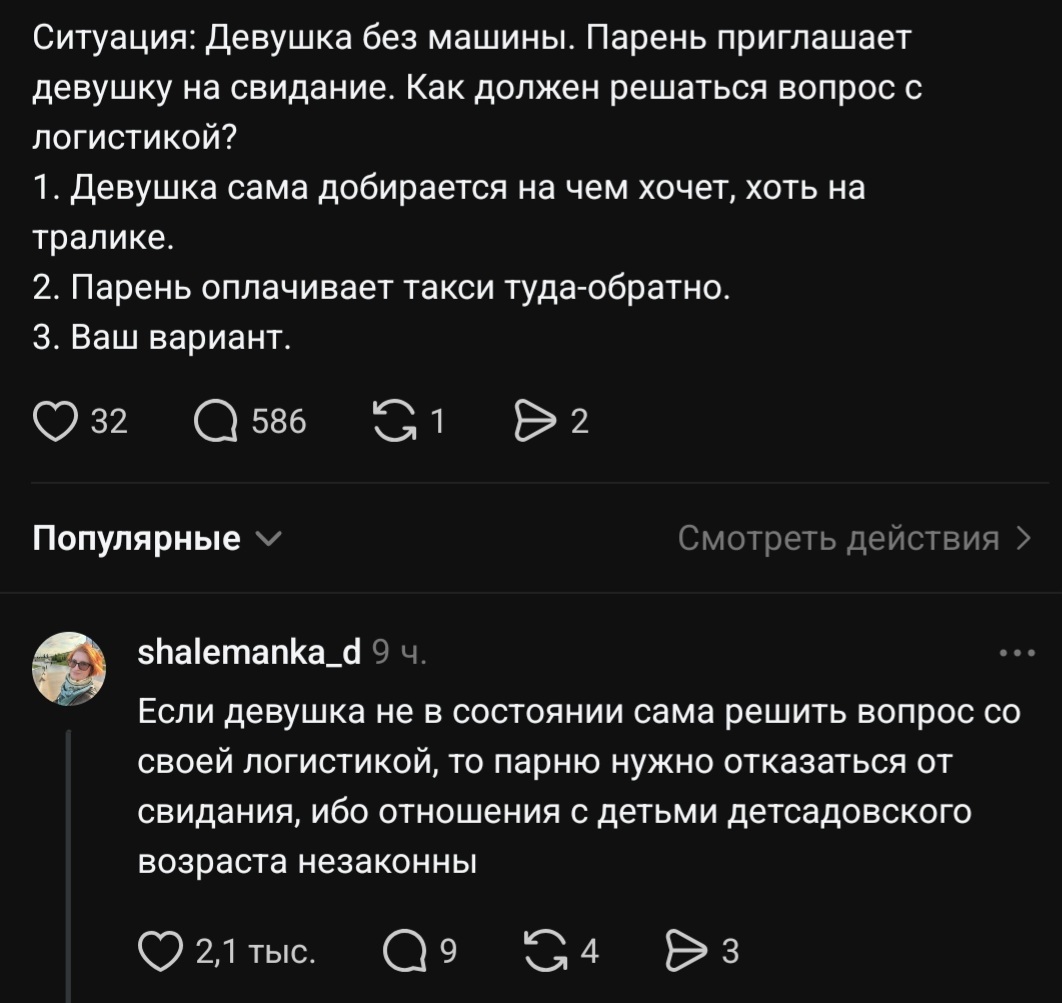Repost the main post using repost icon
Screen dimensions: 1062x1003
(394, 421)
